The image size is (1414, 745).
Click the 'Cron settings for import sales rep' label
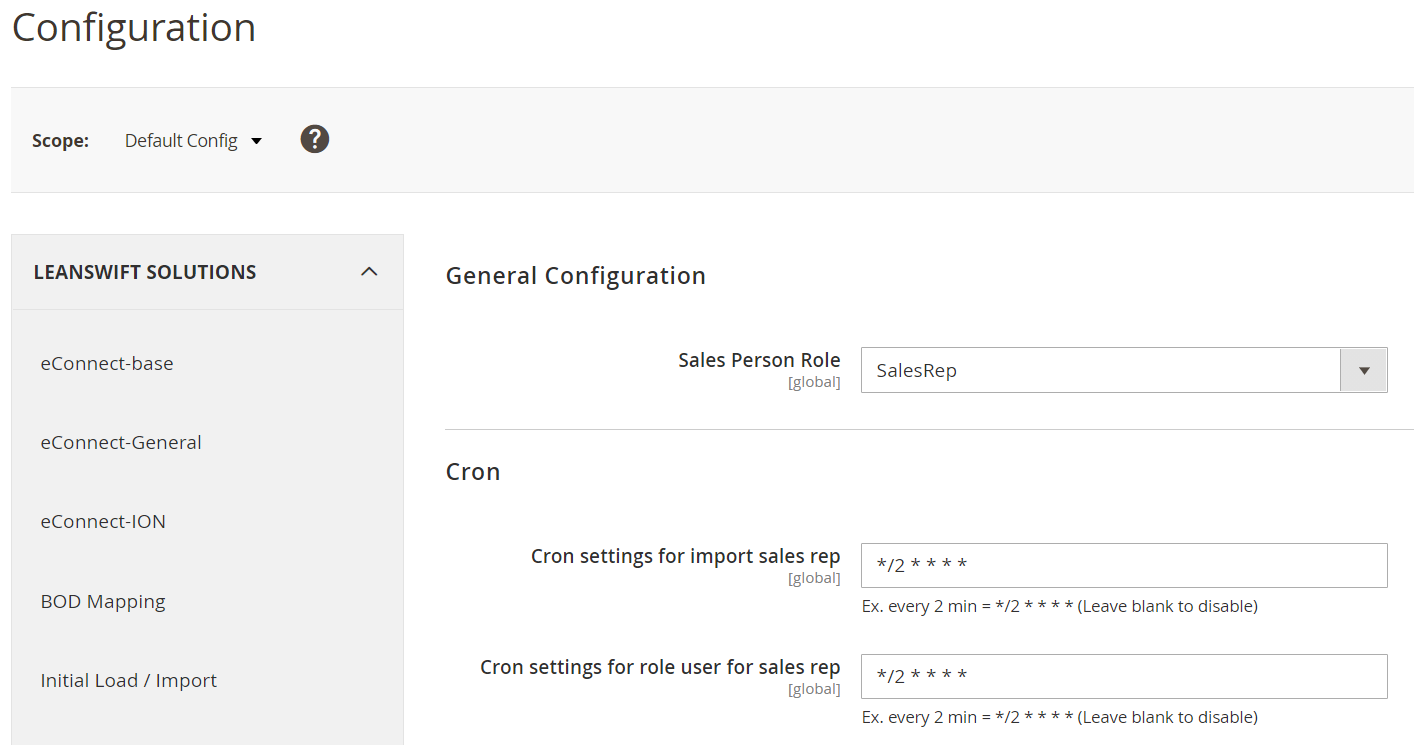(685, 556)
